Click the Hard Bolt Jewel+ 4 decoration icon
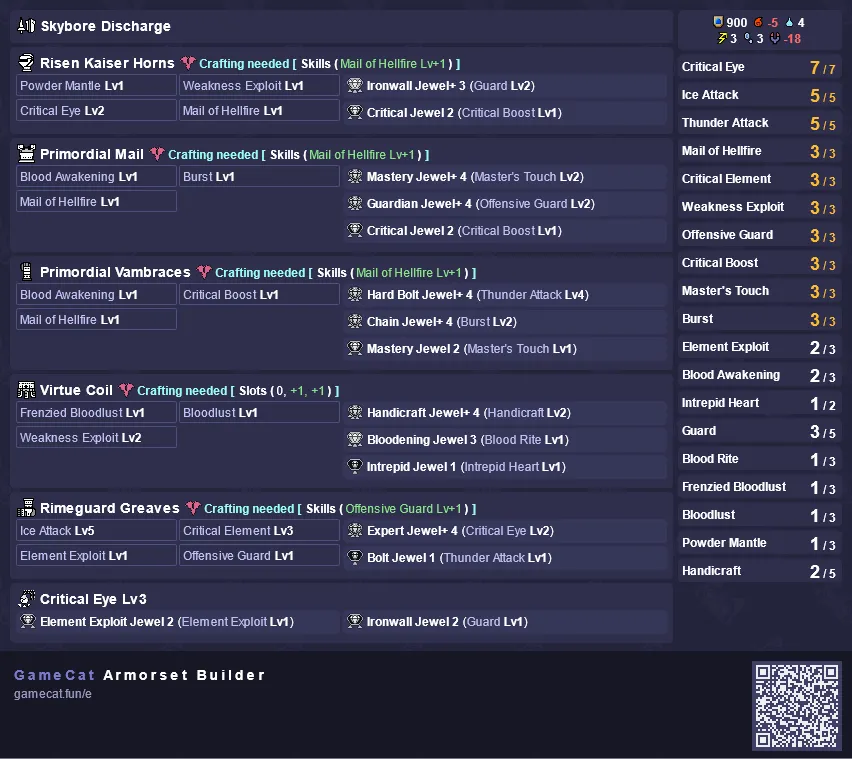This screenshot has height=759, width=852. pyautogui.click(x=355, y=294)
